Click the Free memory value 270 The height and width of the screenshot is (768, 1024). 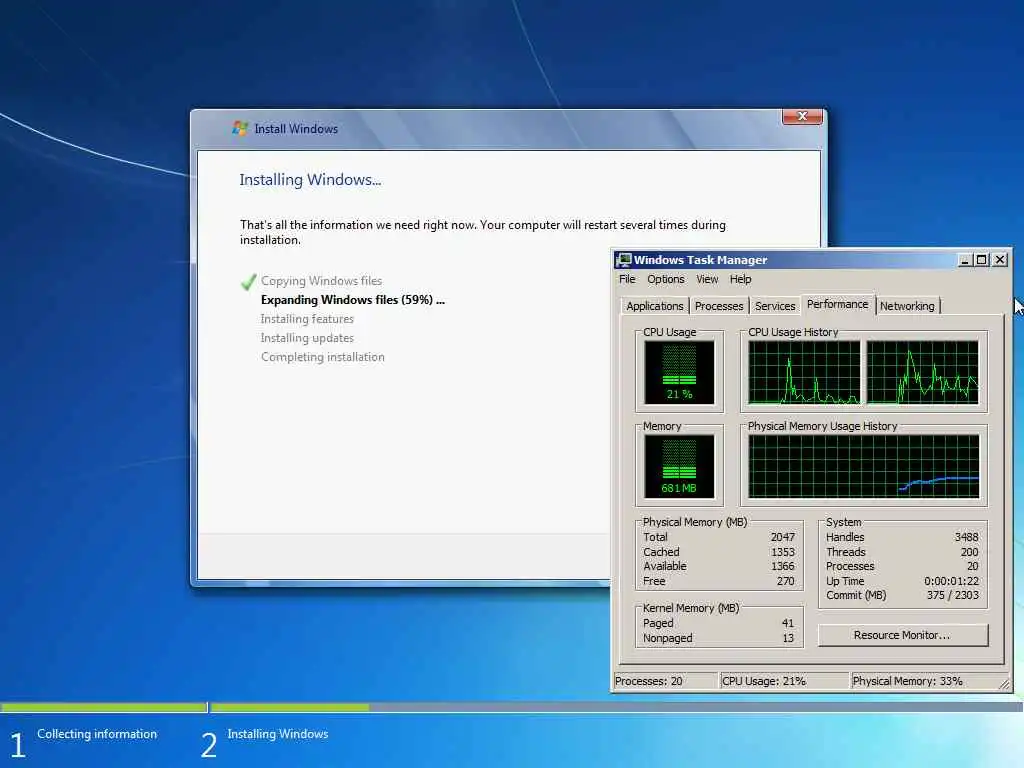pyautogui.click(x=786, y=581)
